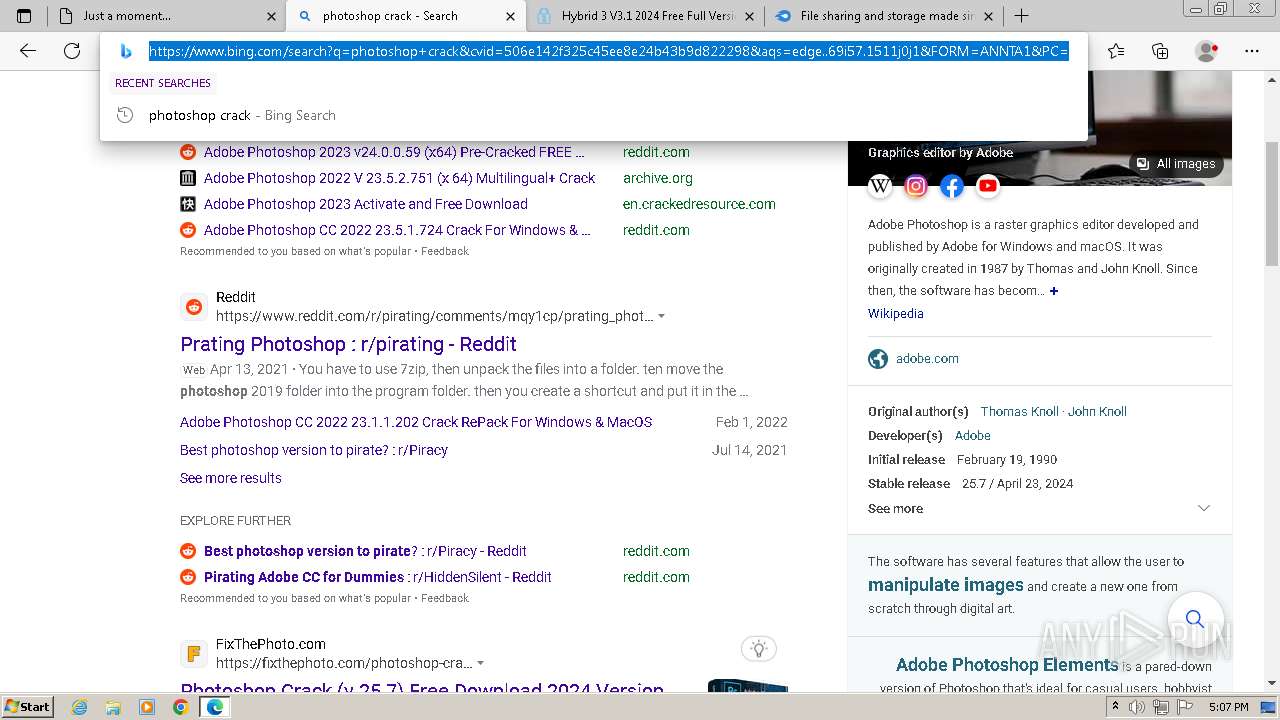Expand the FixThePhoto URL dropdown arrow
Screen dimensions: 1280x720
(481, 664)
